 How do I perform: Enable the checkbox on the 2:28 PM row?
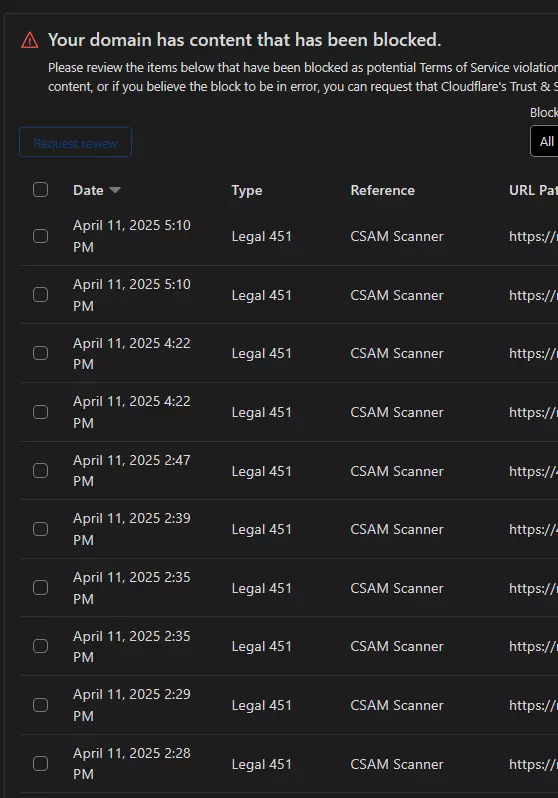(41, 763)
